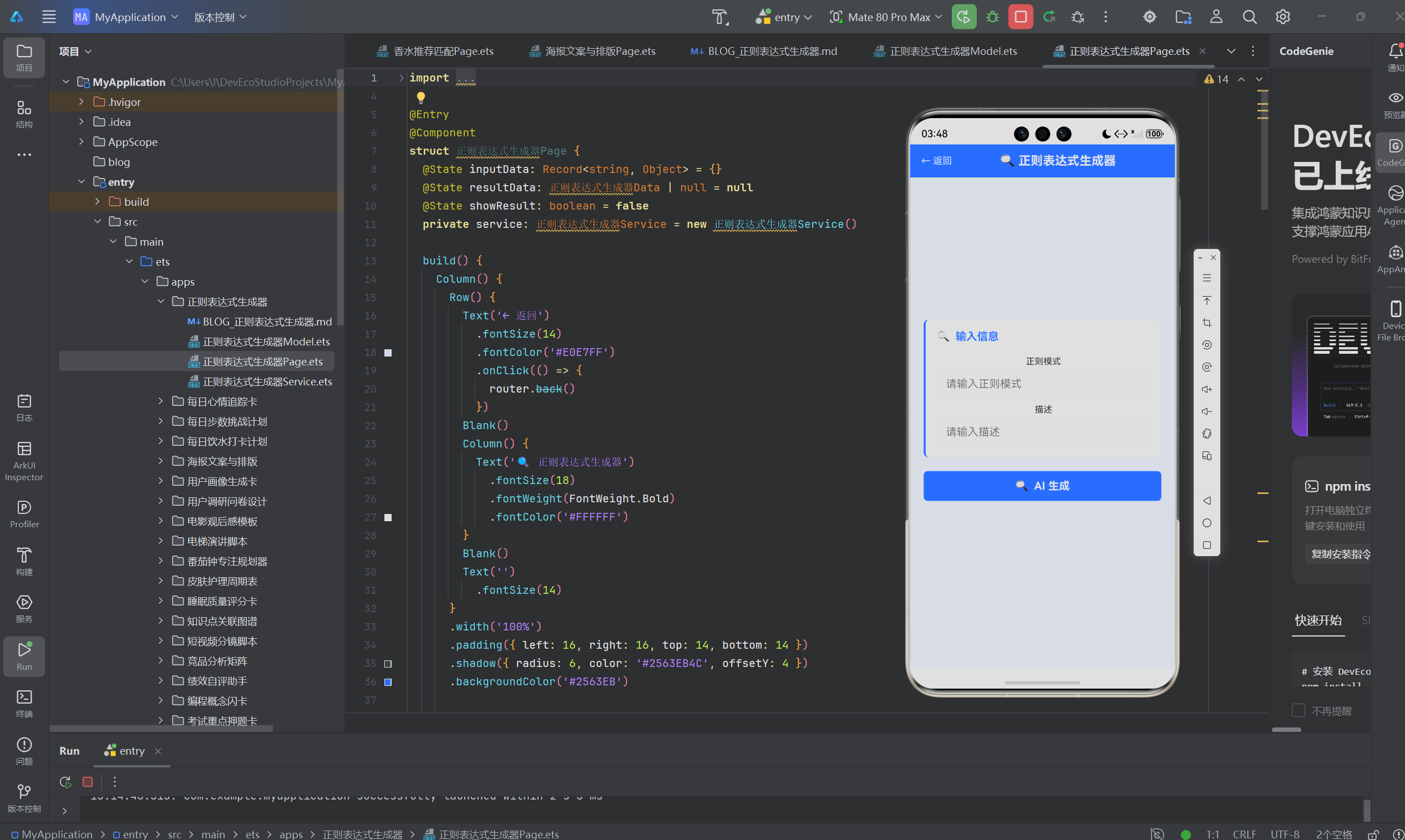Open the 版本控制 menu in the title bar

tap(220, 17)
